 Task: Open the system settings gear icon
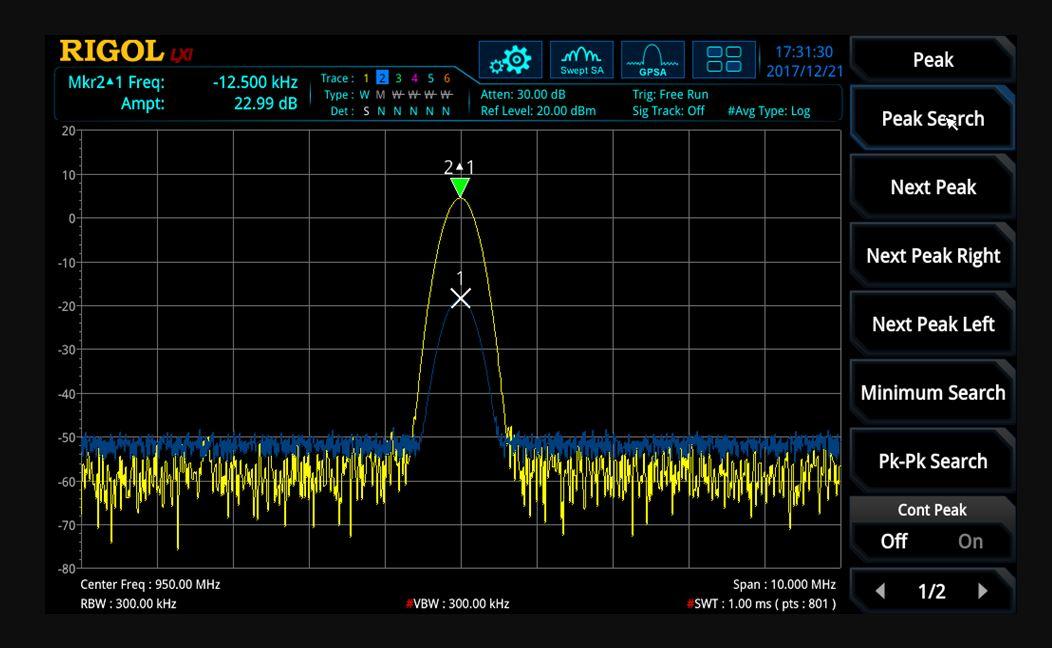[x=510, y=59]
